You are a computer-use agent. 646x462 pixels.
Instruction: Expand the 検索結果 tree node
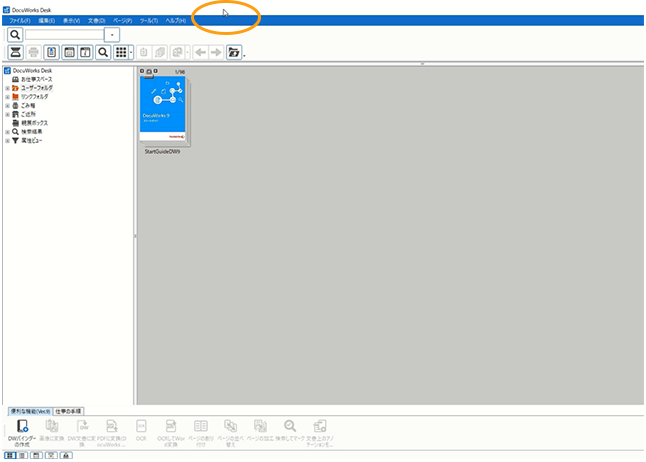(x=7, y=132)
